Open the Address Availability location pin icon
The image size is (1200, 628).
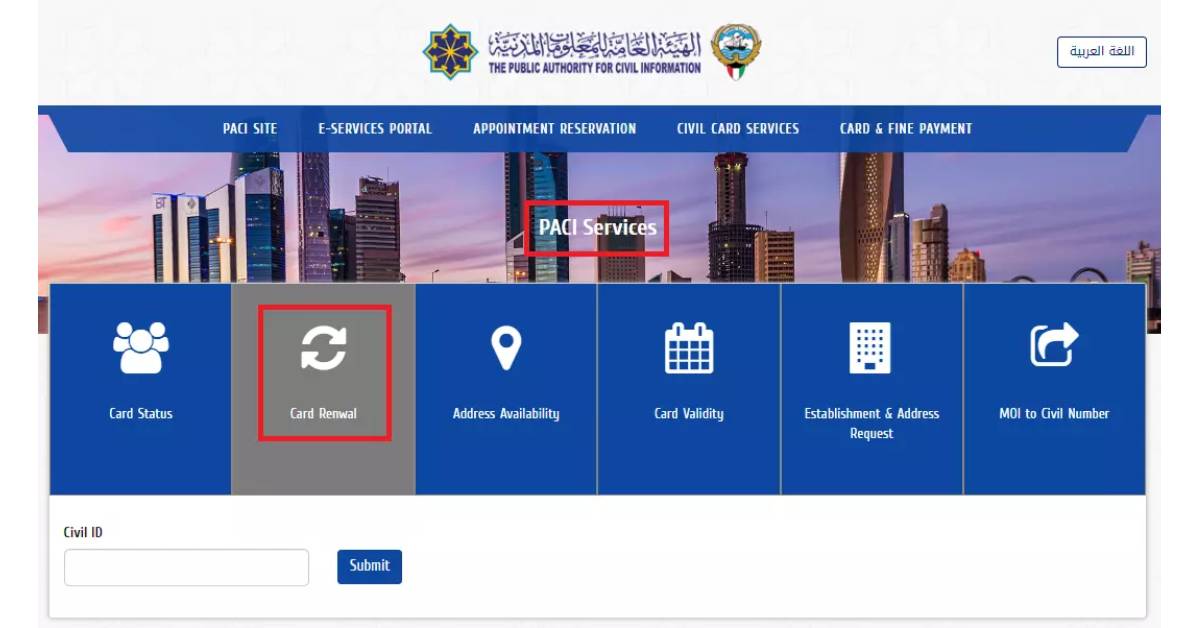pos(506,348)
